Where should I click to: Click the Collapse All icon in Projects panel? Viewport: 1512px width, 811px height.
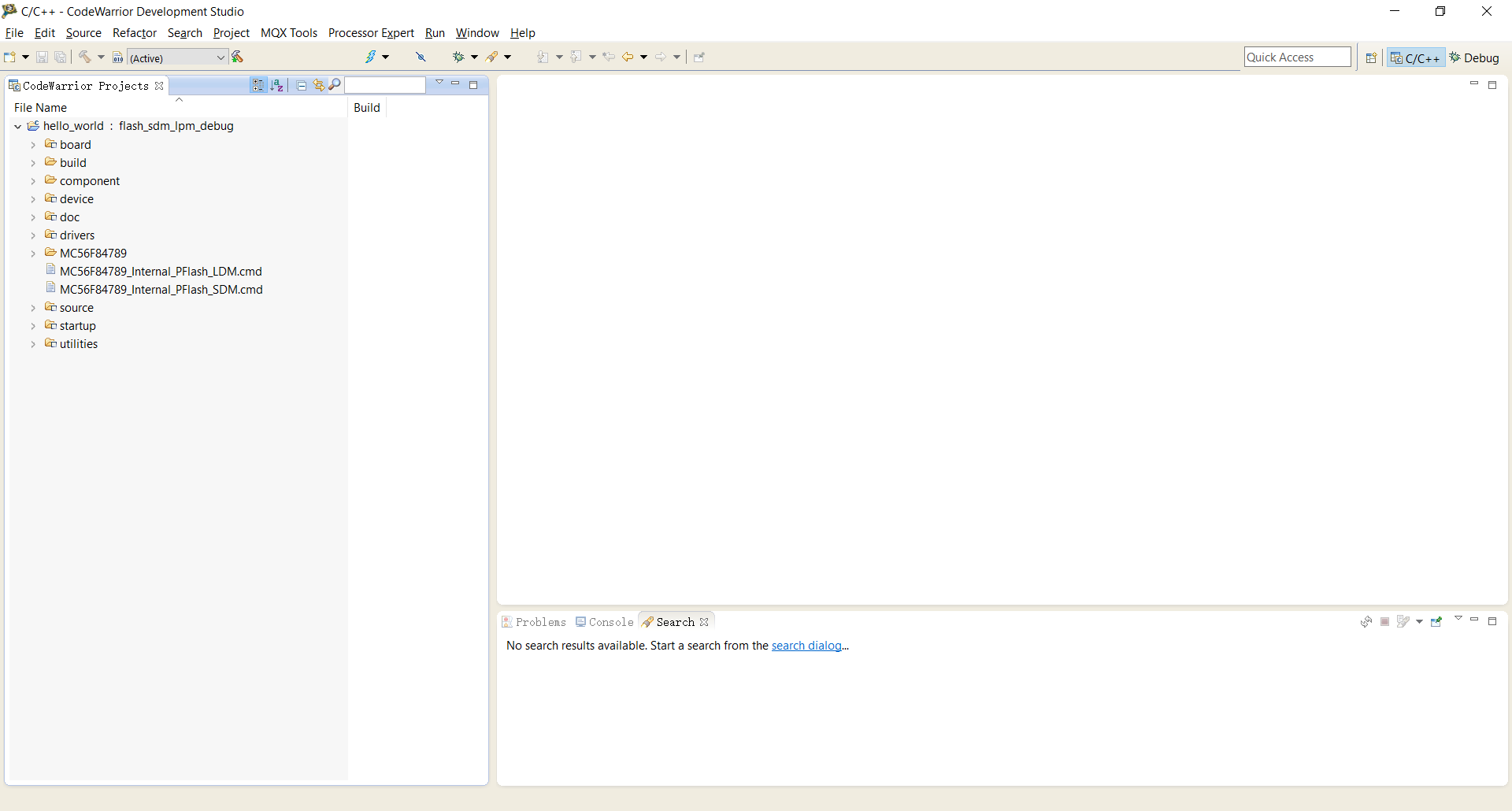302,85
